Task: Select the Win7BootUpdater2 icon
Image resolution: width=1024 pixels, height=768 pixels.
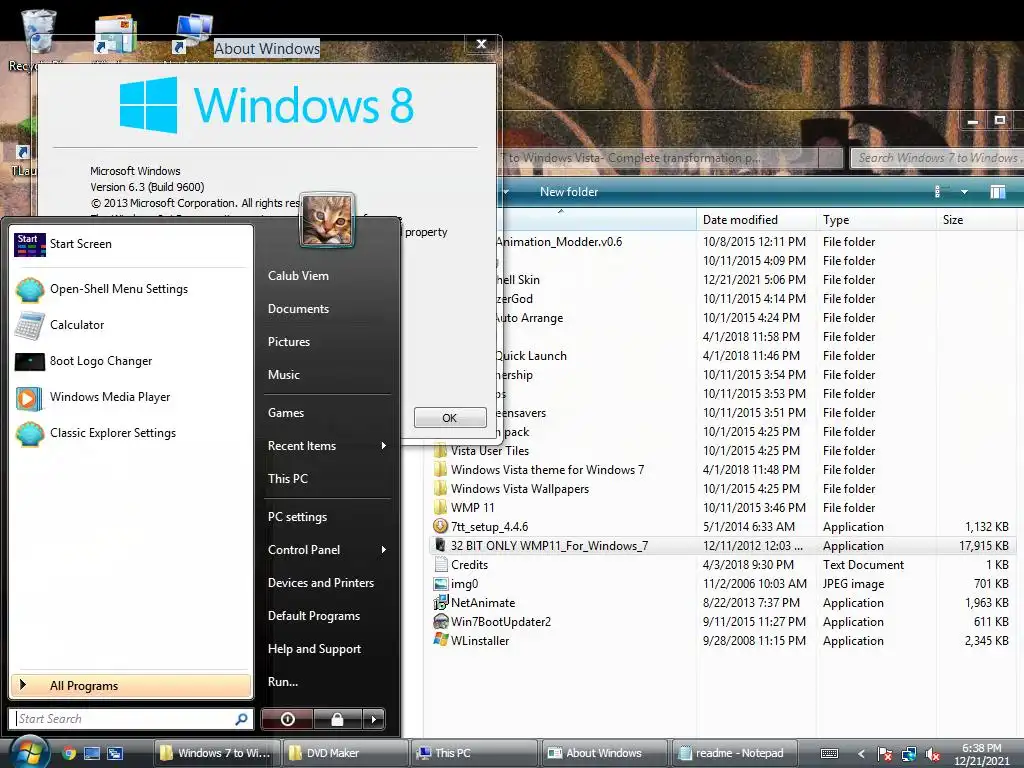Action: pos(441,622)
